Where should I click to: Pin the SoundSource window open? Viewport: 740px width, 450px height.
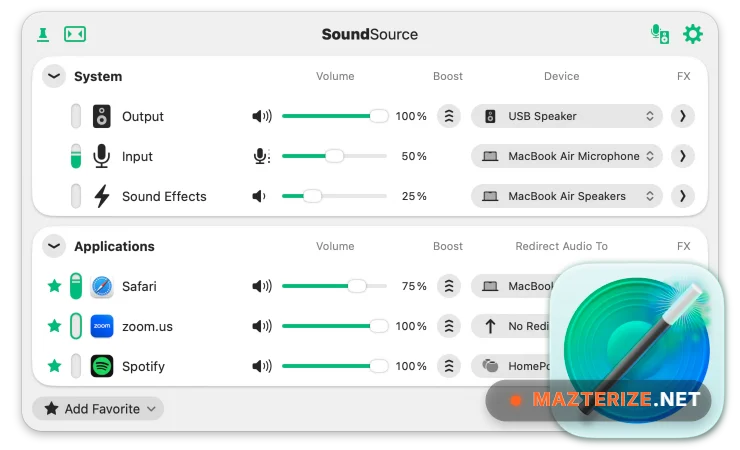43,34
